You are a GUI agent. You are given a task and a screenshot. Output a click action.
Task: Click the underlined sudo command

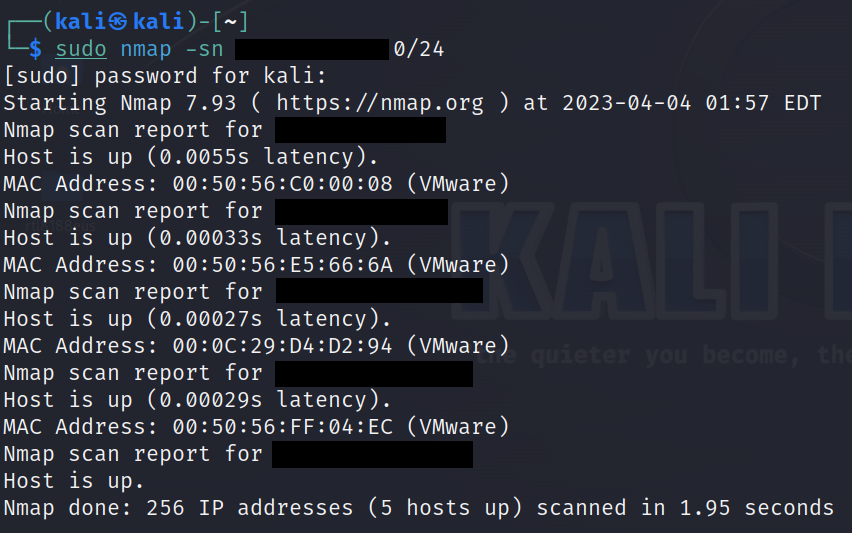(80, 49)
